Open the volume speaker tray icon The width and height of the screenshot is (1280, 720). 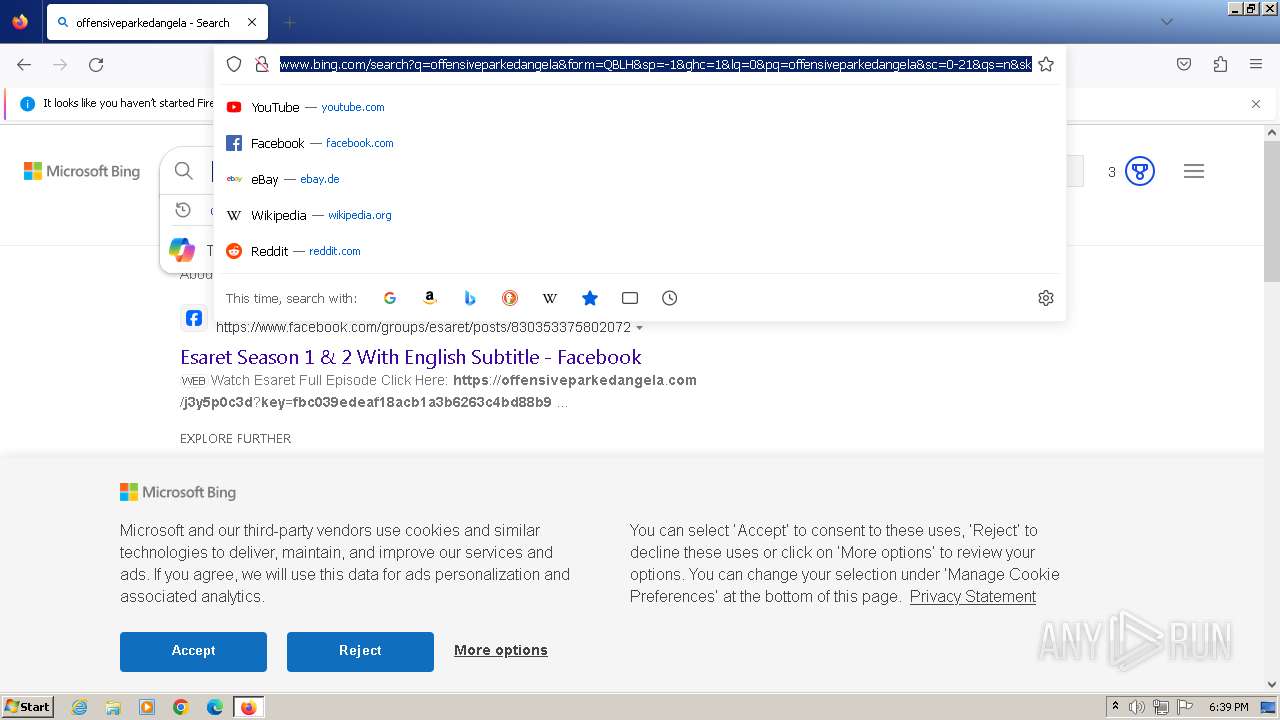1137,707
